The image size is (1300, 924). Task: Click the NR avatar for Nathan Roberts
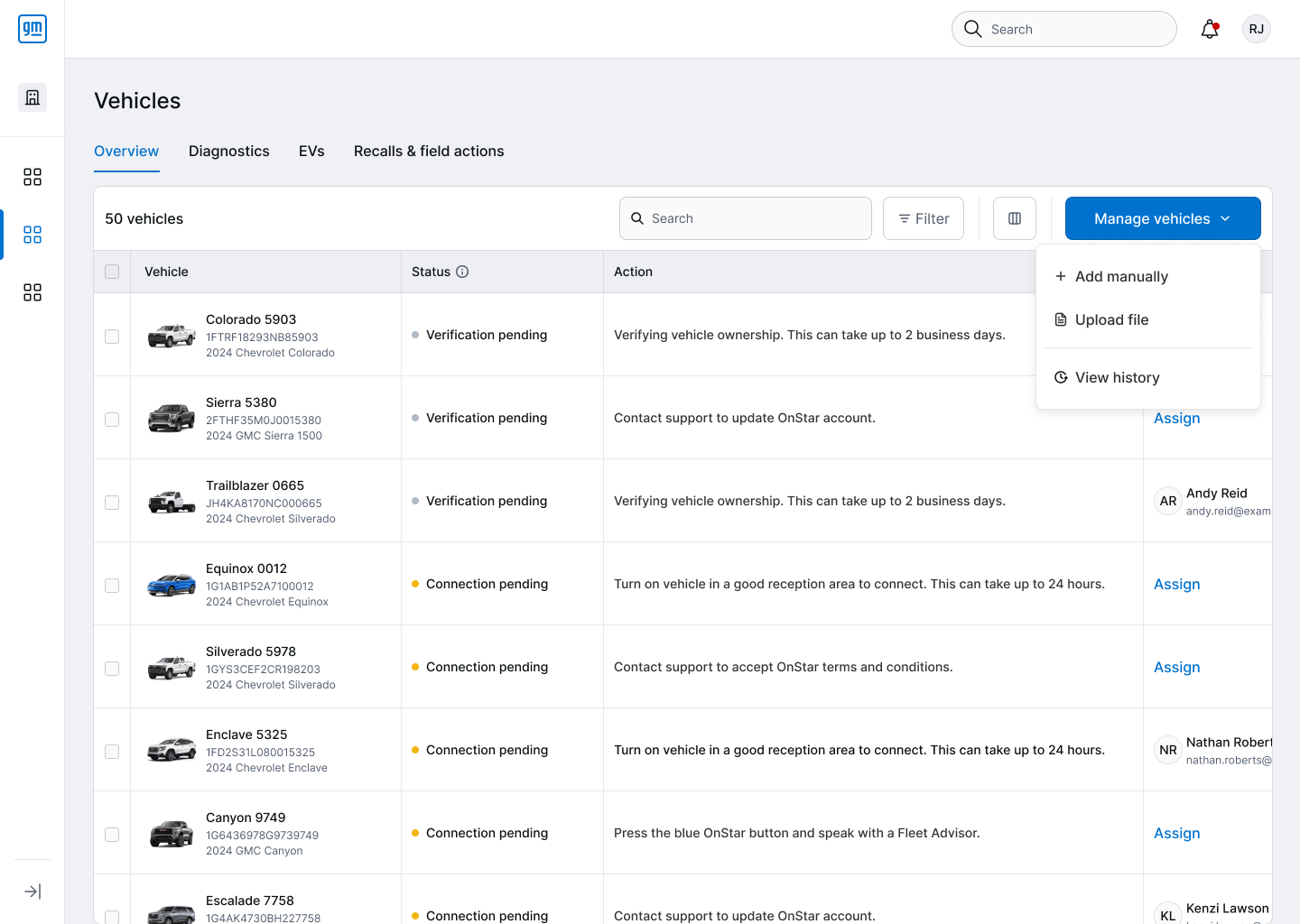1168,750
